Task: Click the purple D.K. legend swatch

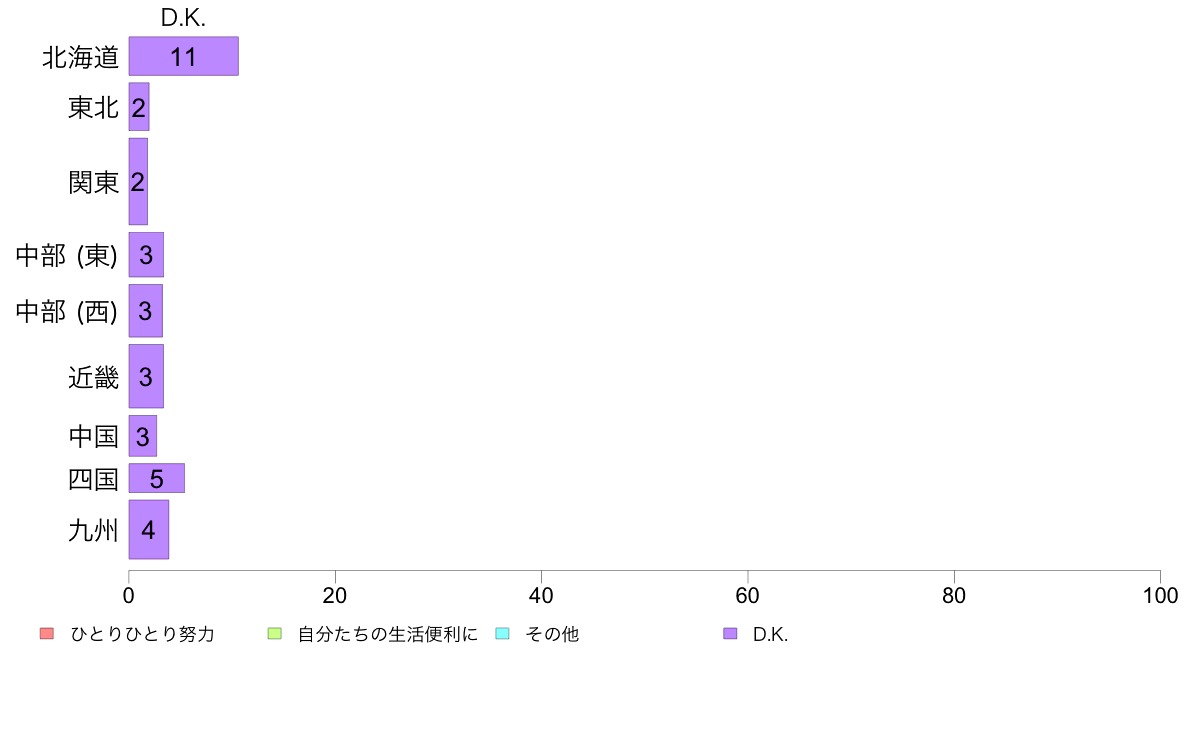Action: [730, 634]
